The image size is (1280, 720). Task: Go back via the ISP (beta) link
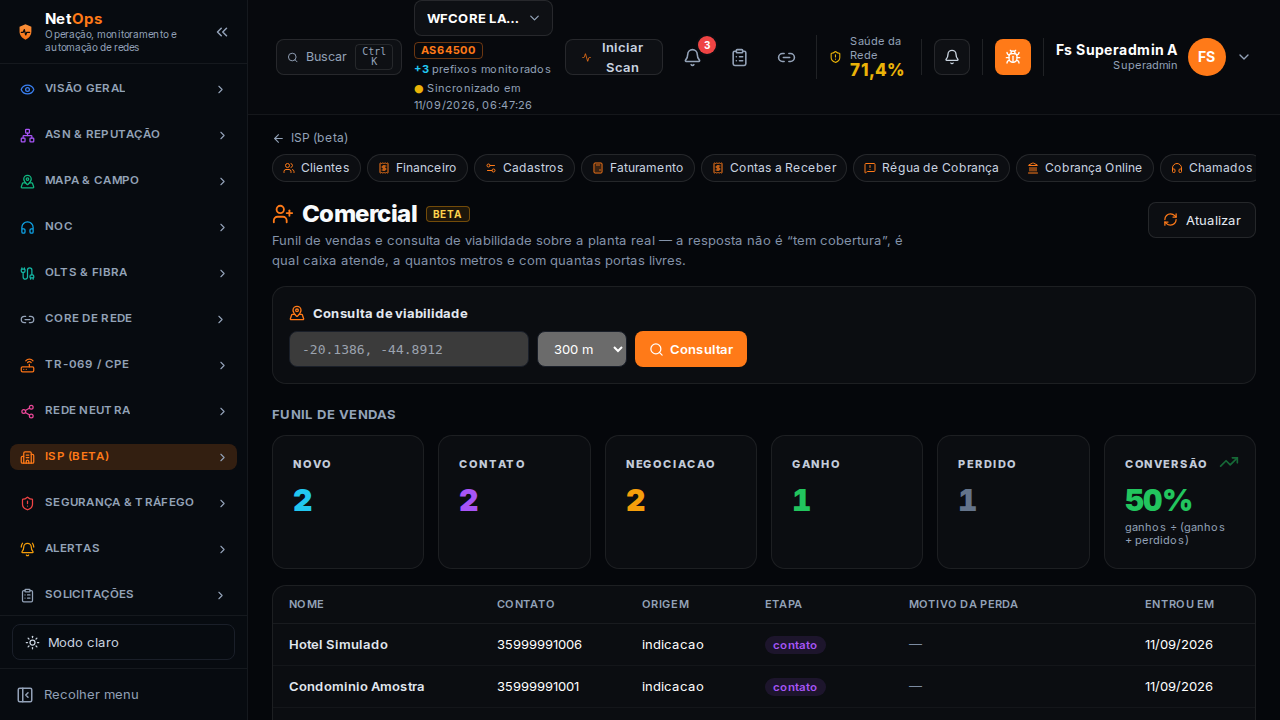[311, 138]
